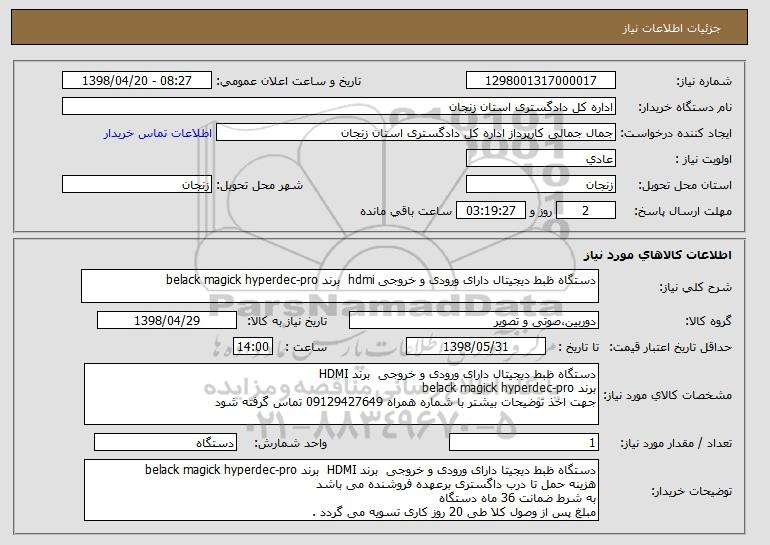Click the request creator field جمال جمالی
Image resolution: width=770 pixels, height=545 pixels.
(416, 133)
